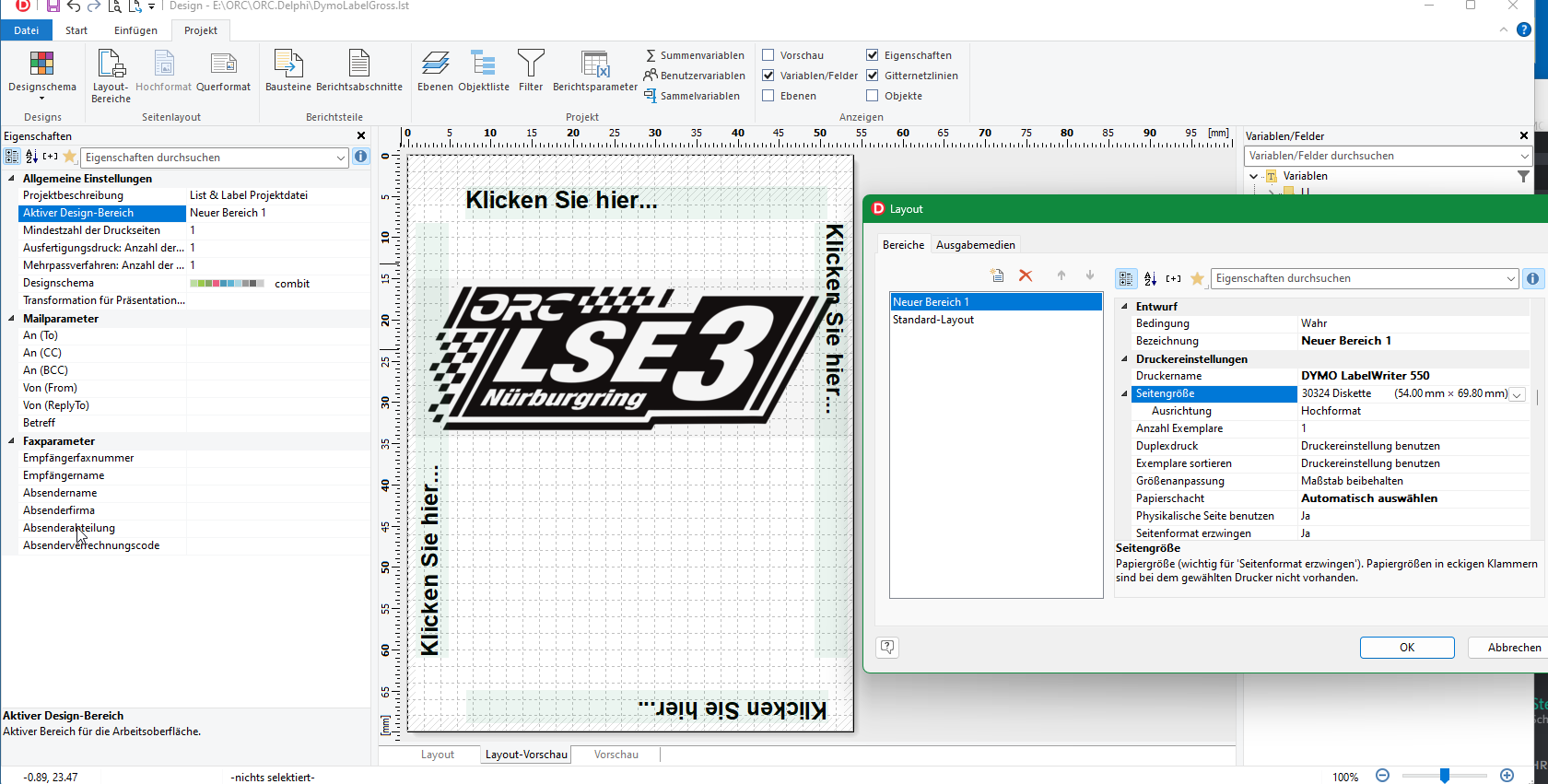Switch to the Ausgabemedien tab
Image resolution: width=1548 pixels, height=784 pixels.
coord(975,245)
